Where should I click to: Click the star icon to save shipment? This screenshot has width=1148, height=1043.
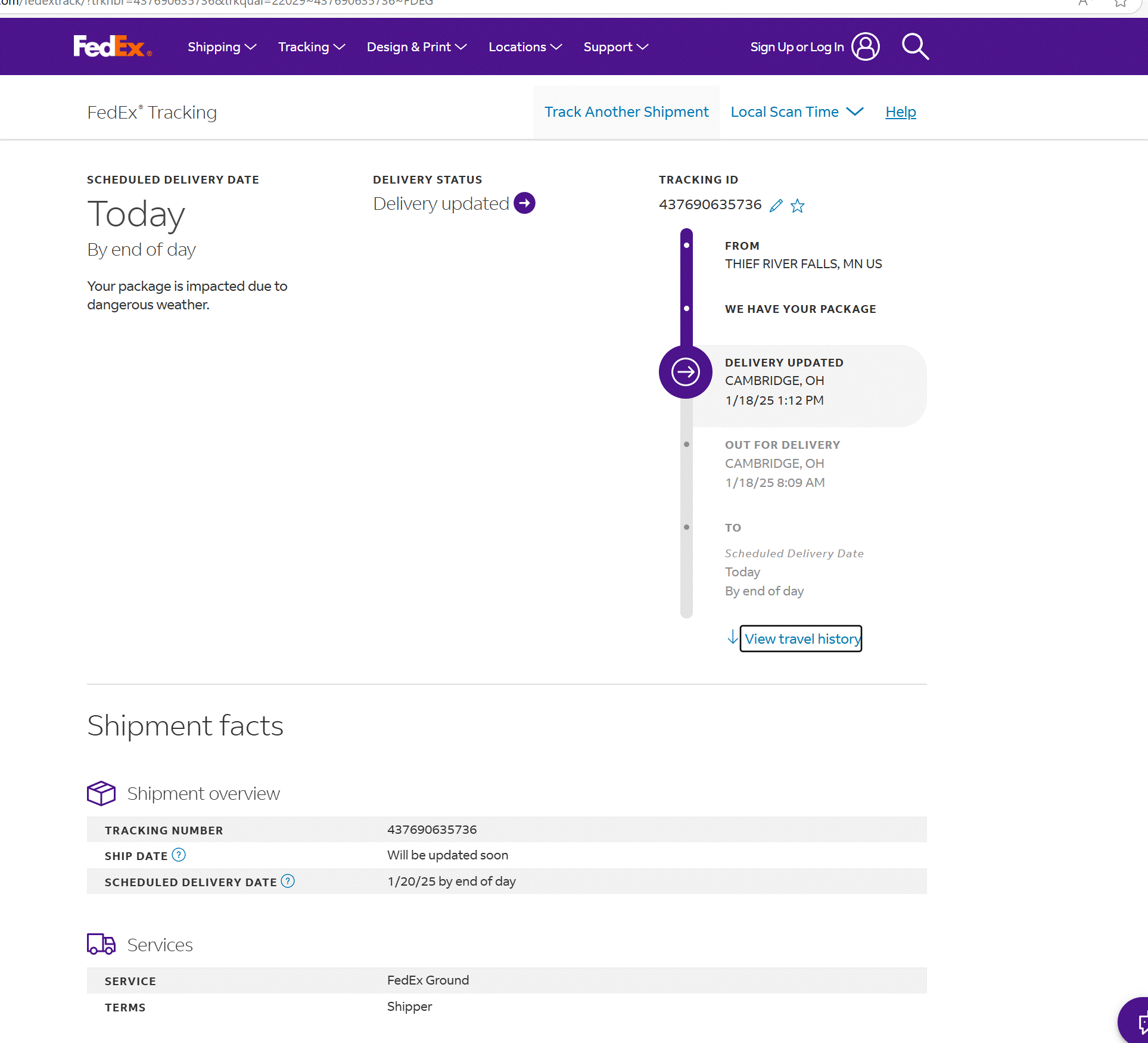click(798, 206)
